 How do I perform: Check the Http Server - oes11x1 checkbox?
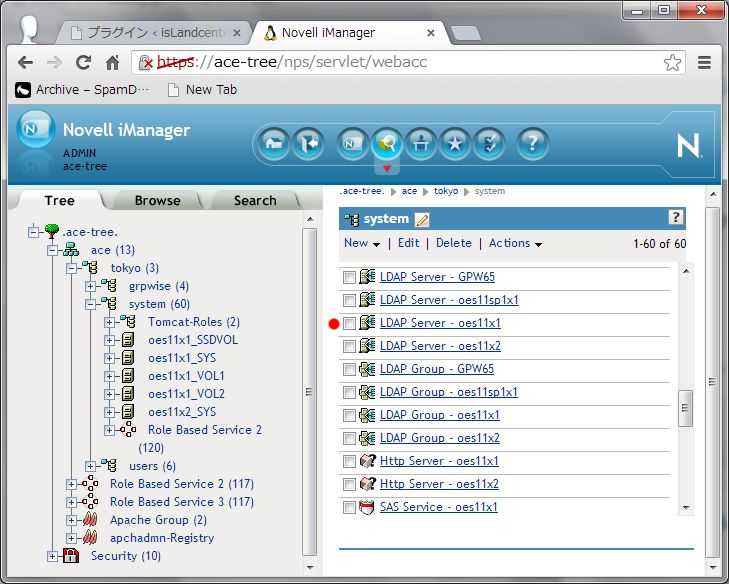click(349, 461)
